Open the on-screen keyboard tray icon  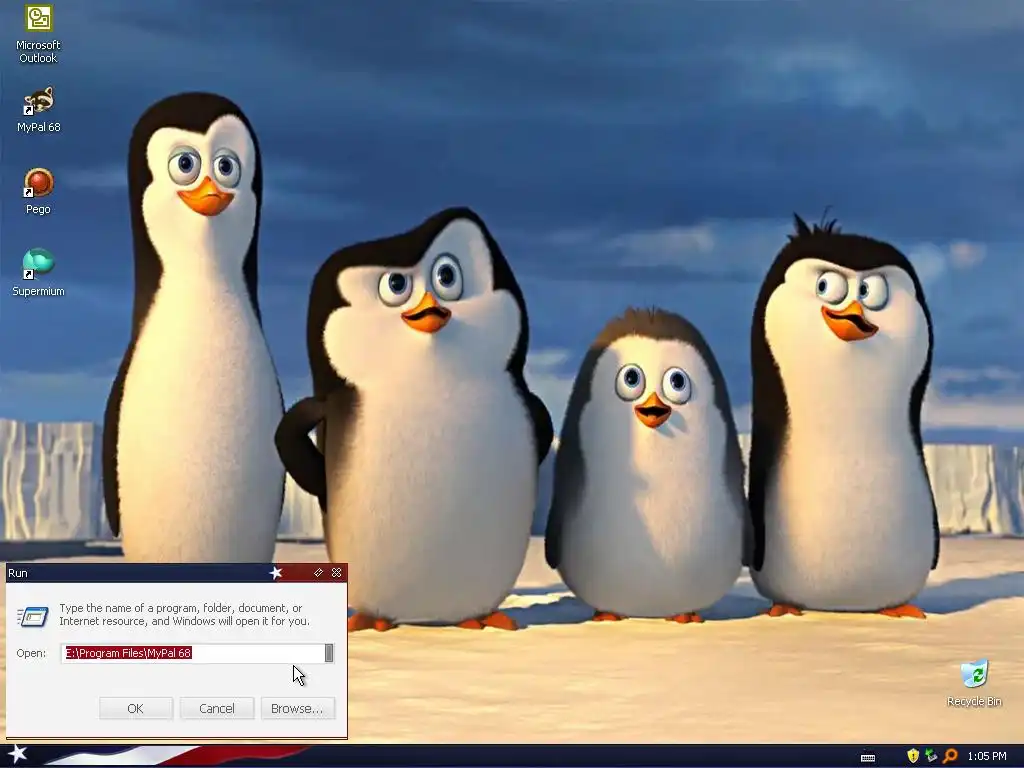868,756
